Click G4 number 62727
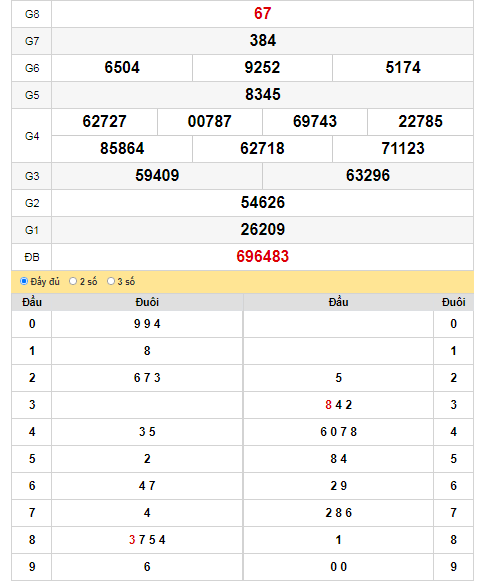This screenshot has height=586, width=477. 104,121
